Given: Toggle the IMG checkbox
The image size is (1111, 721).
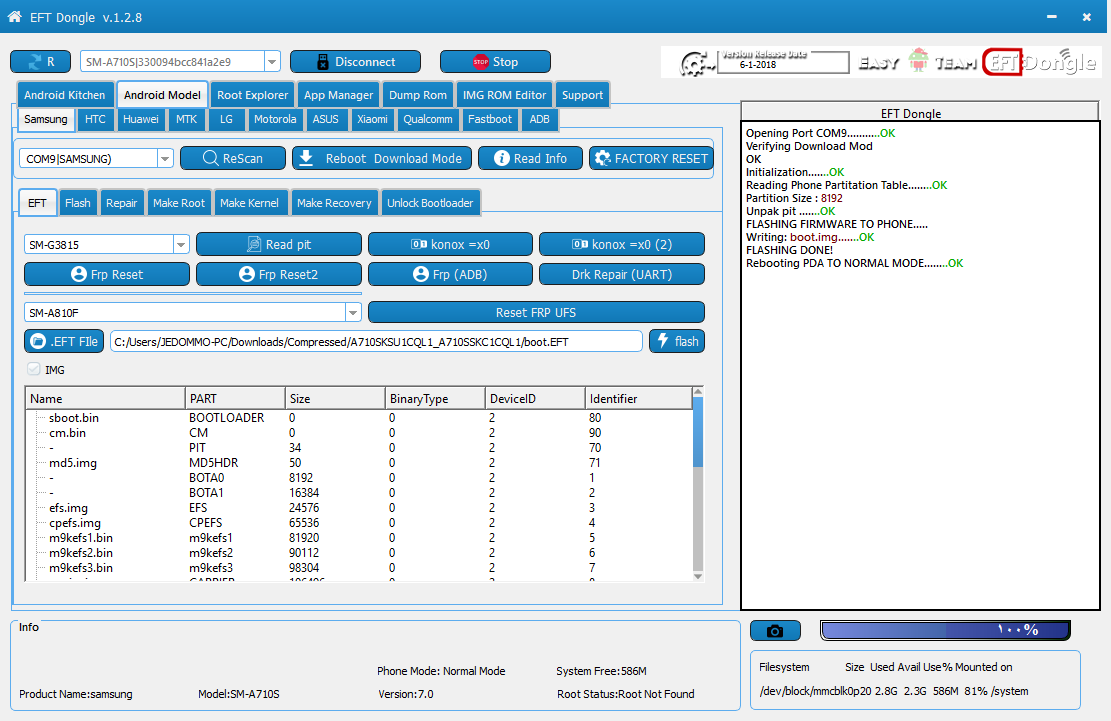Looking at the screenshot, I should point(33,369).
